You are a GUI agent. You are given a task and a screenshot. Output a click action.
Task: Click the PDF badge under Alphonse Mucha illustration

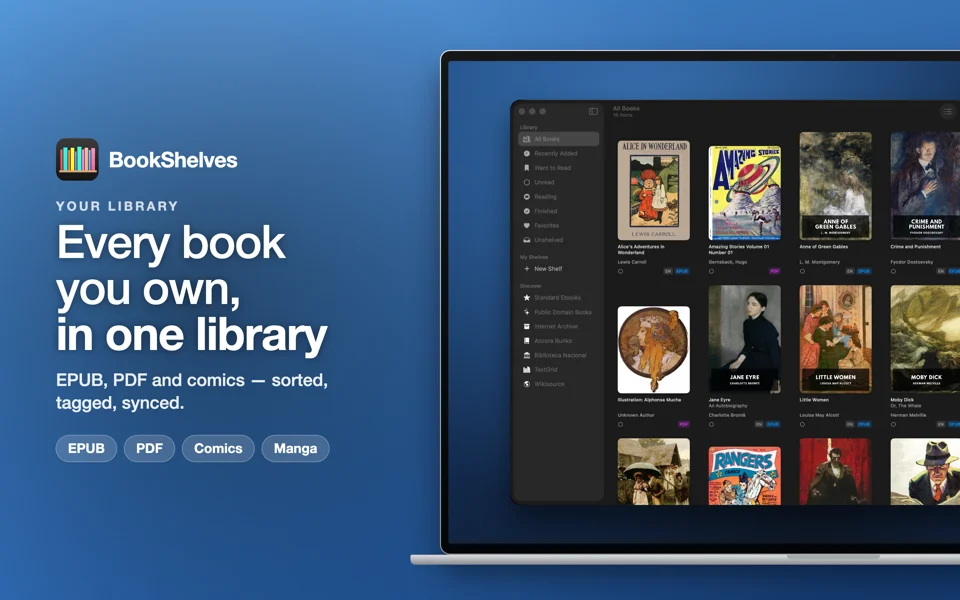(684, 424)
